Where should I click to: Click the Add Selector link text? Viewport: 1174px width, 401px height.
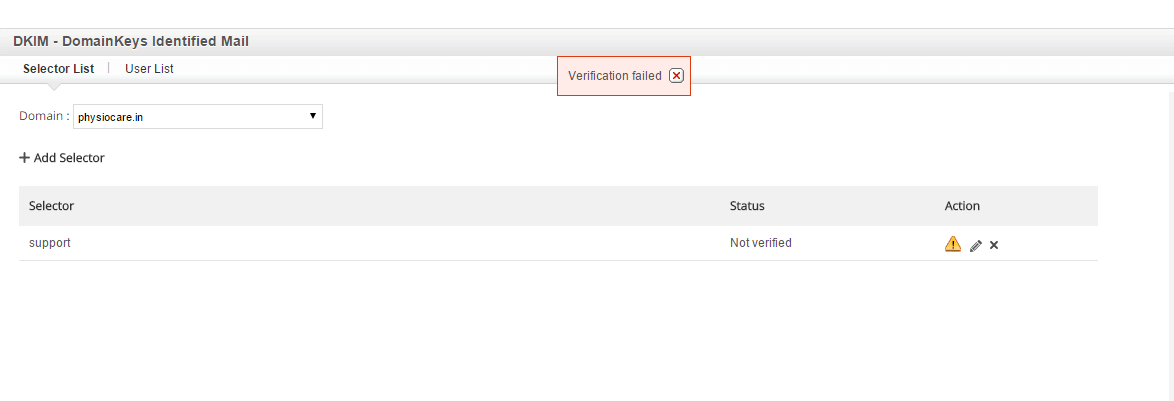[69, 158]
